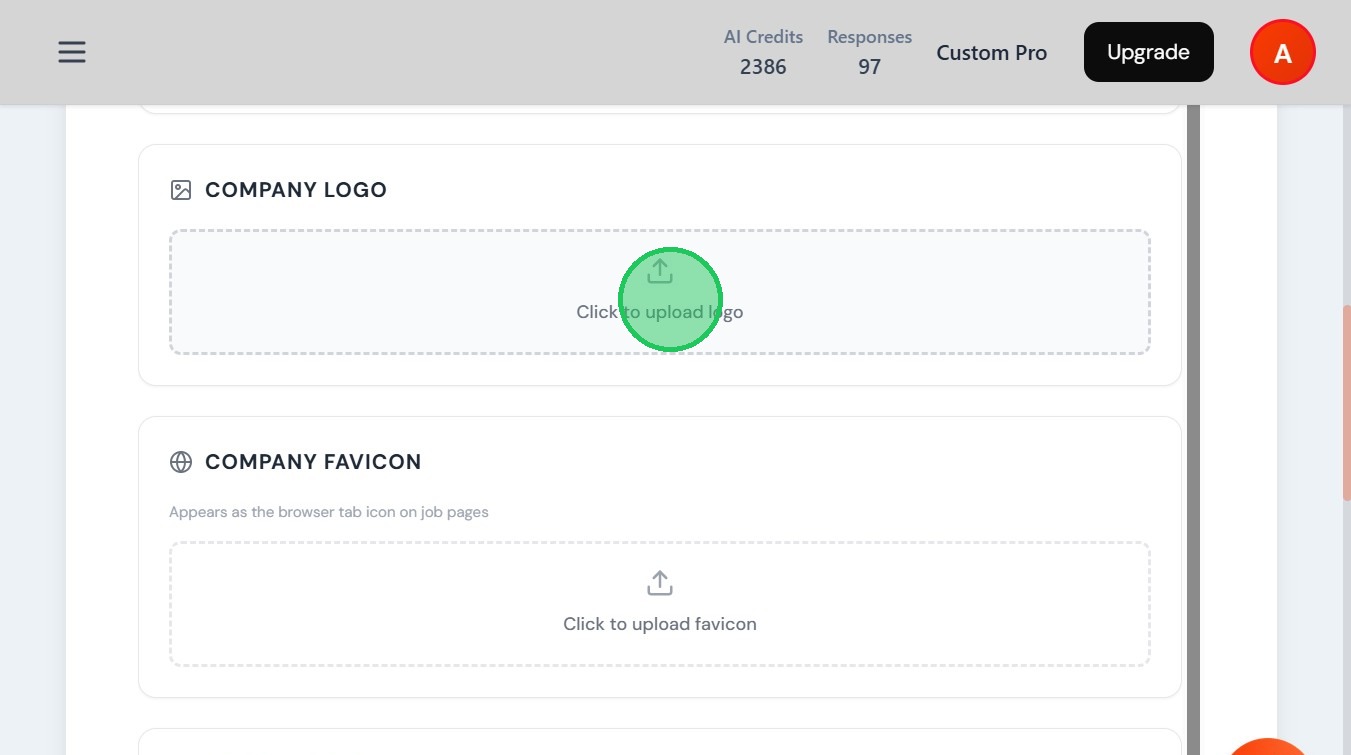Click the Responses label

(869, 37)
